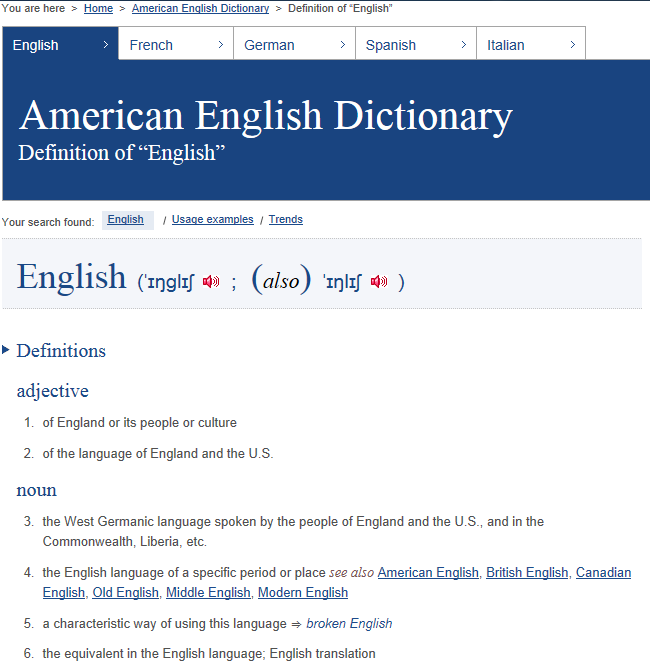The image size is (650, 672).
Task: Click definition "of the language of England and the U.S."
Action: (158, 453)
